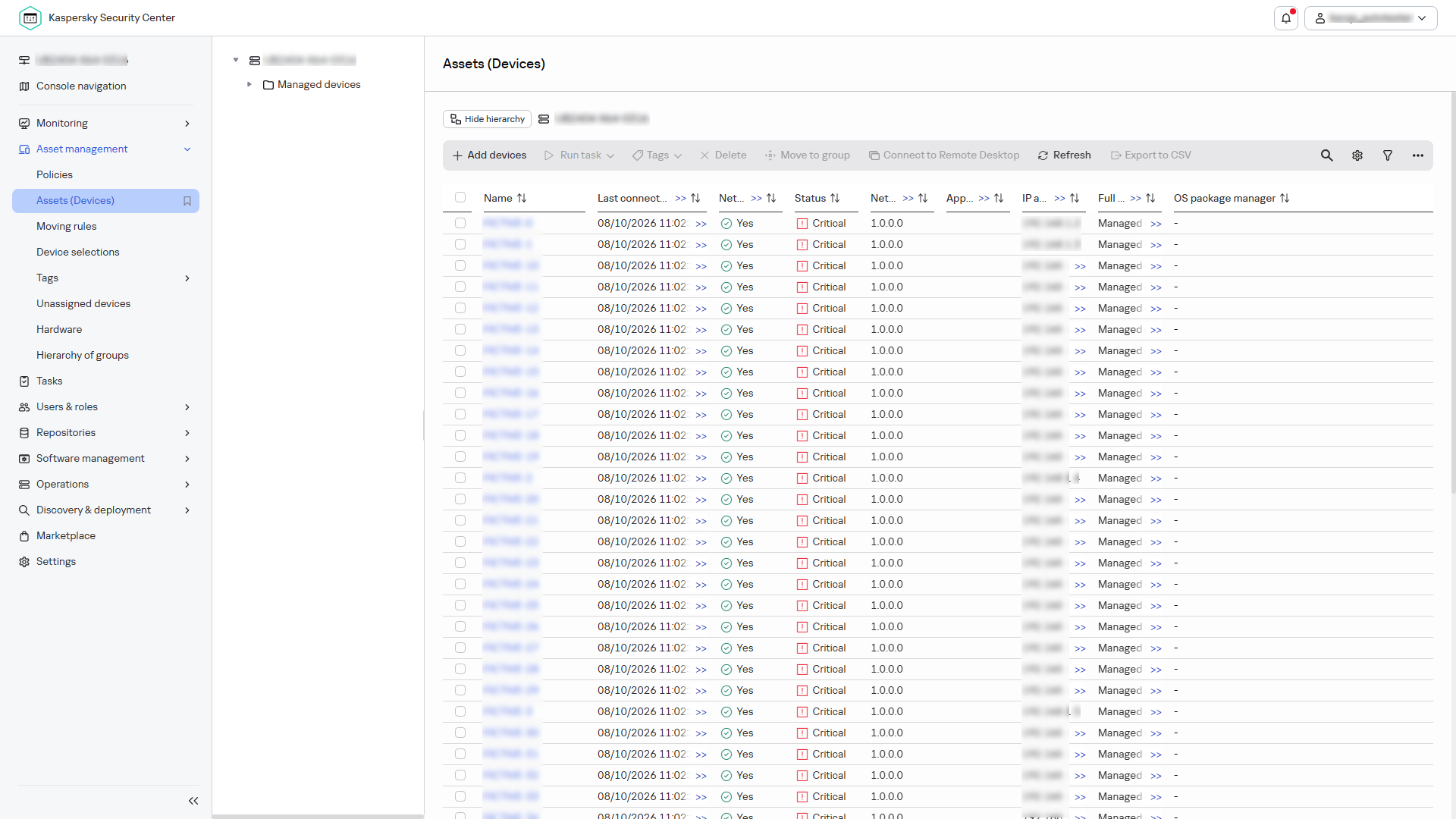Click the Hide hierarchy button

[487, 119]
